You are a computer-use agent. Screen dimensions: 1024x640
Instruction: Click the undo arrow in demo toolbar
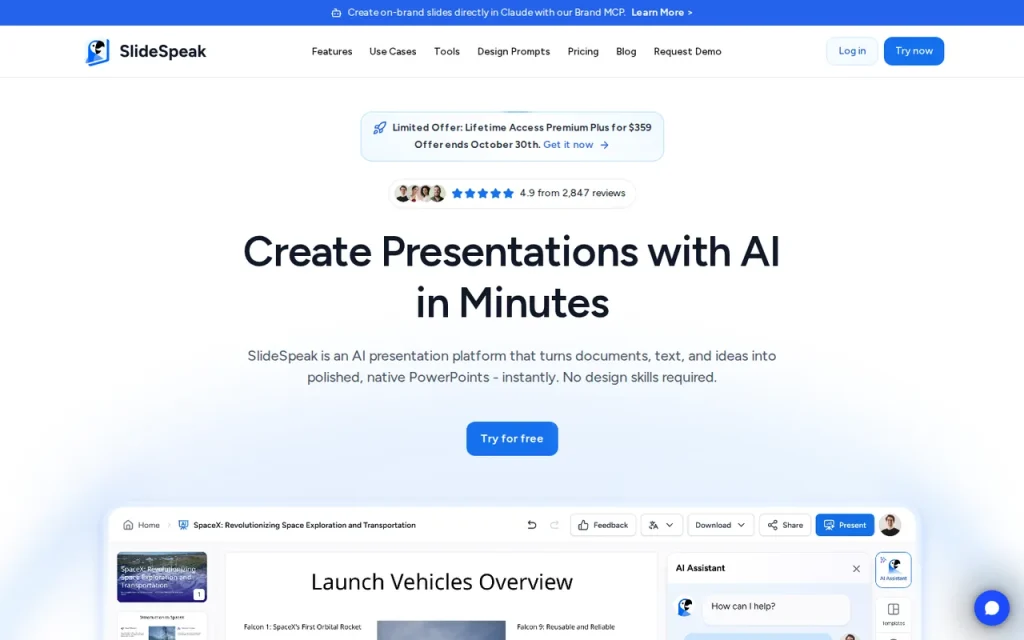coord(532,525)
